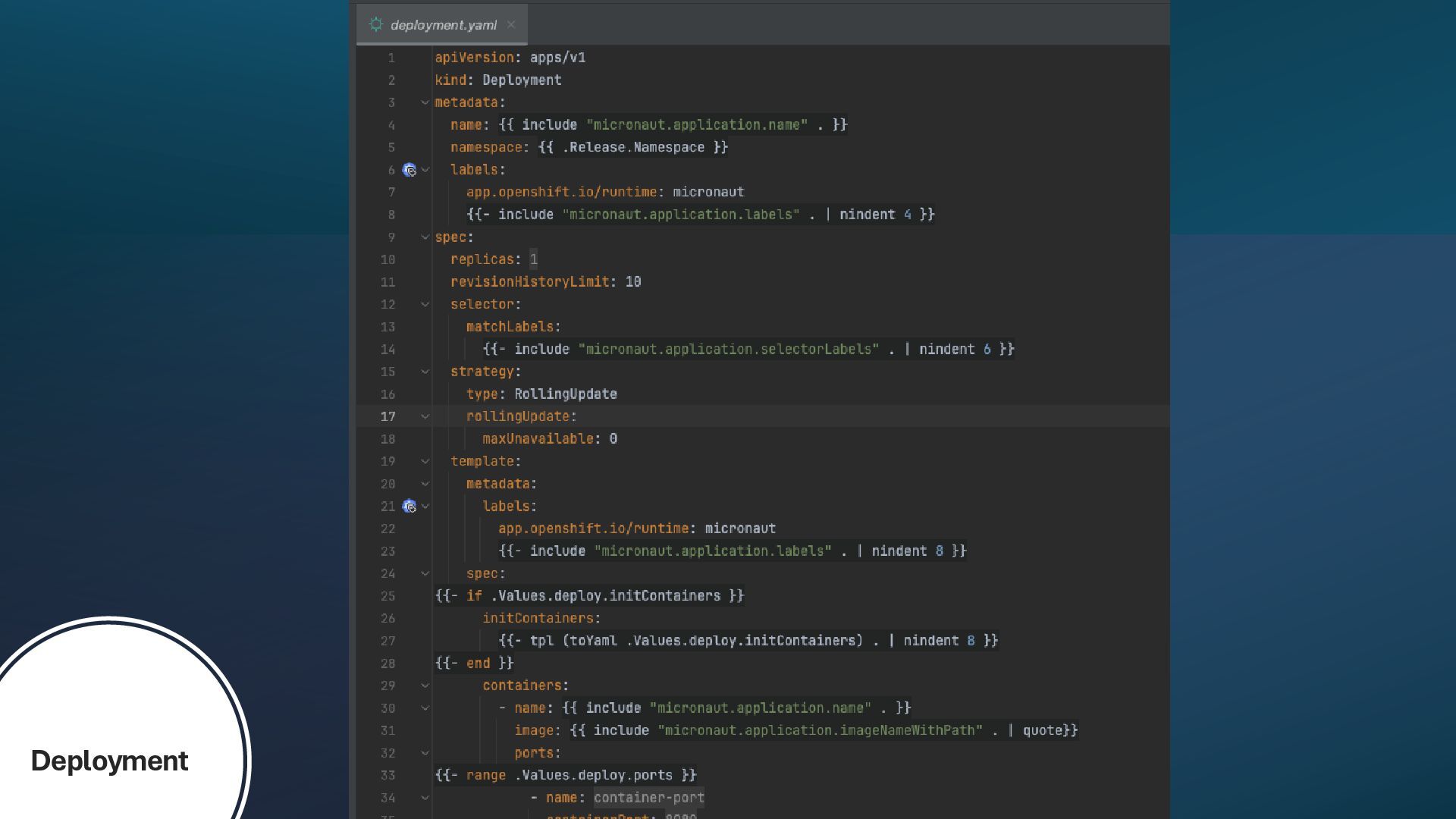Screen dimensions: 1456x819
Task: Collapse the nested spec block on line 24
Action: 425,574
